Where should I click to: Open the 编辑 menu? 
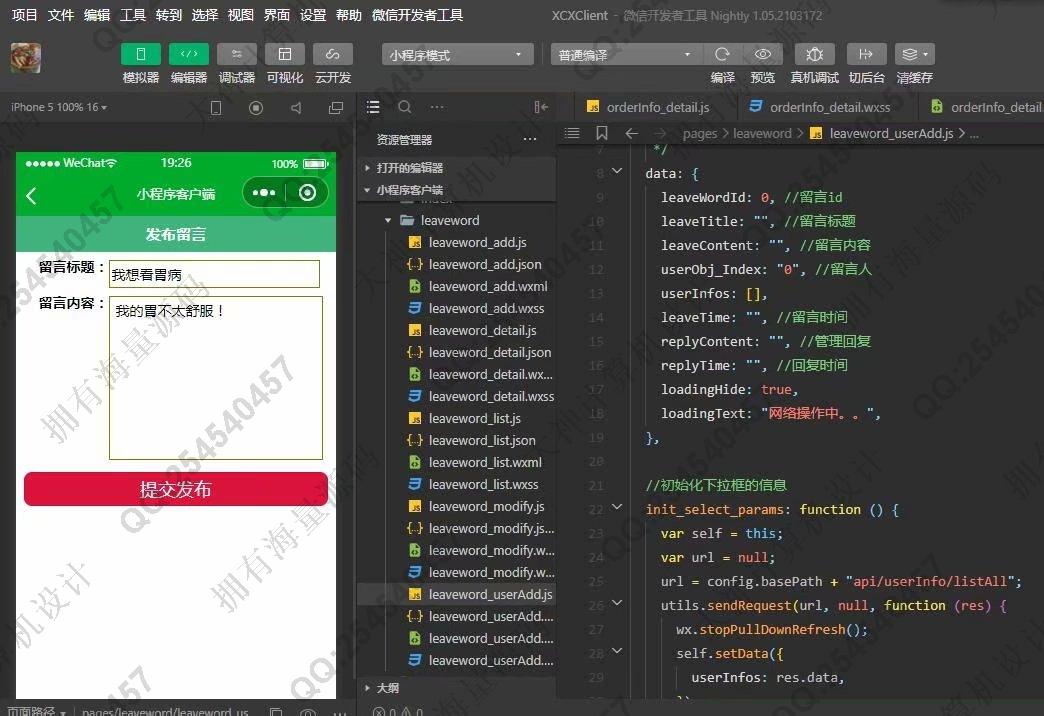[97, 15]
